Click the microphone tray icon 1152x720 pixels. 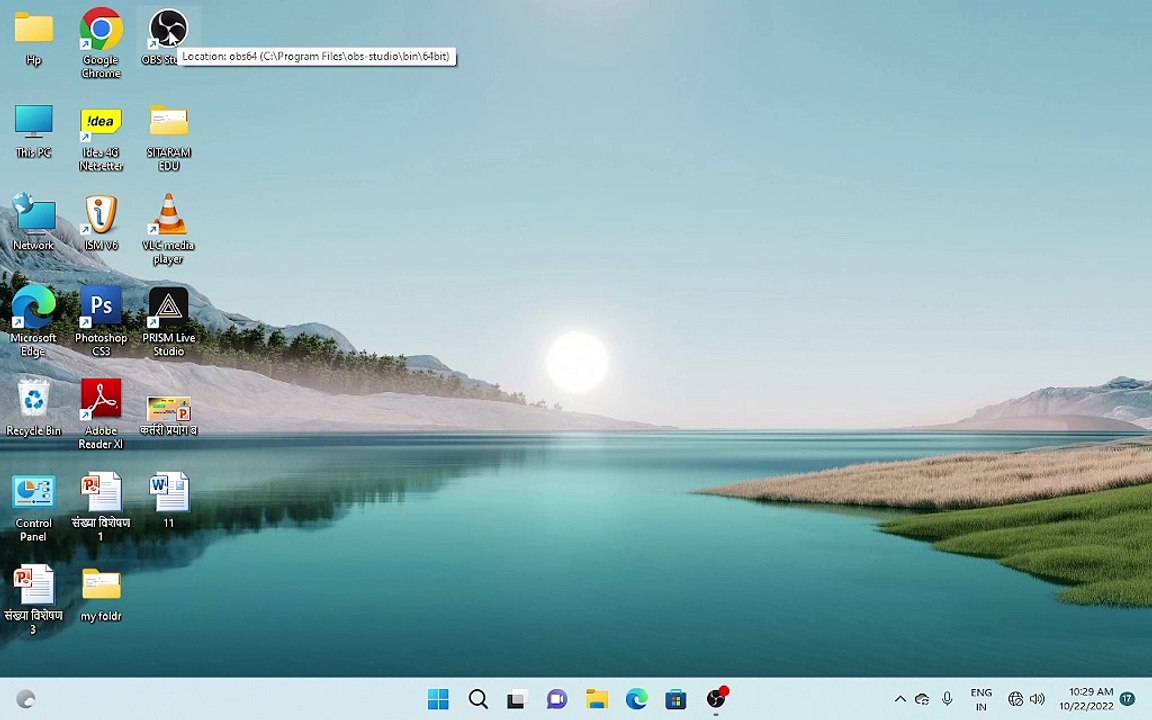coord(948,699)
